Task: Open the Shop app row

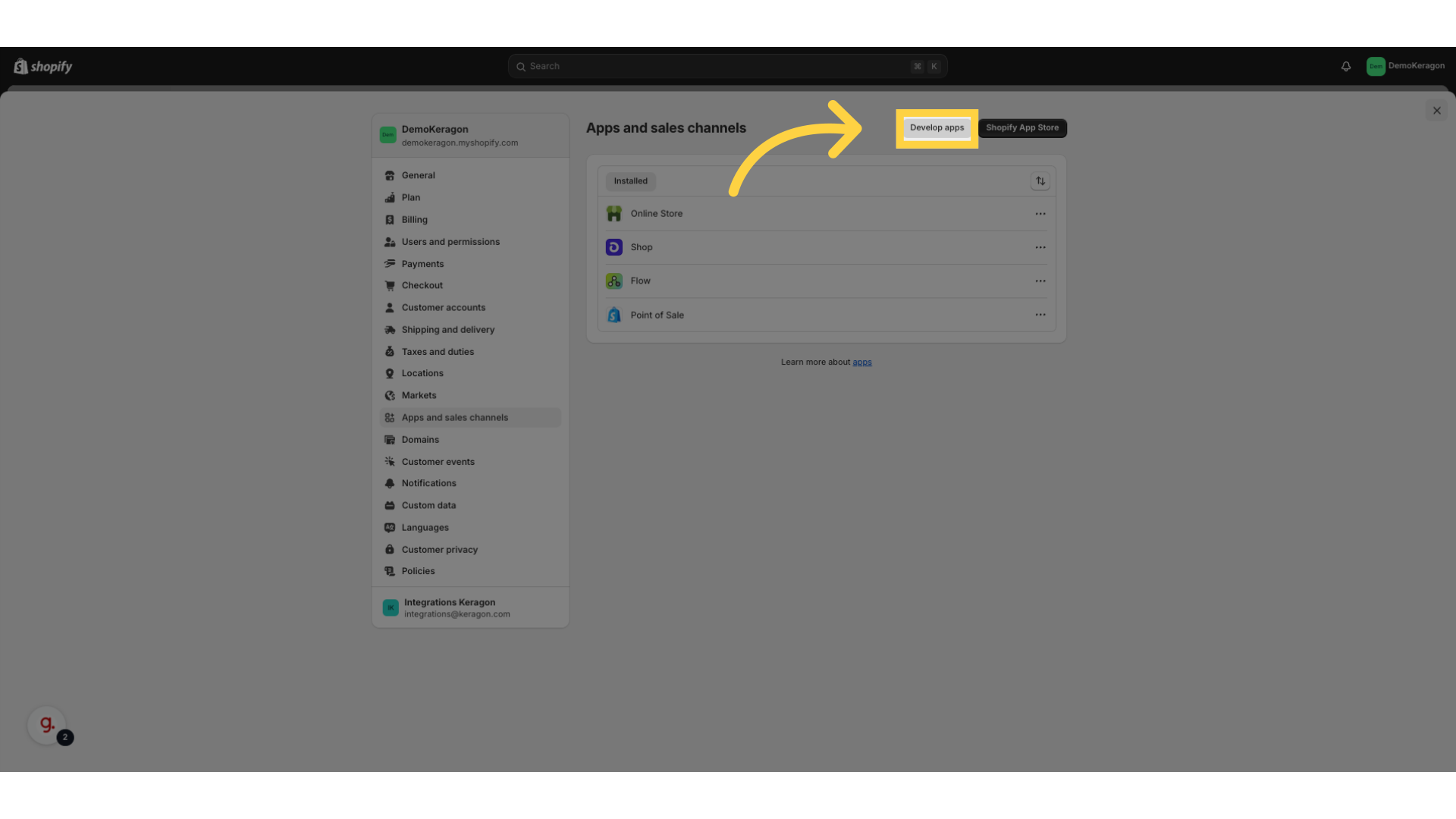Action: 827,247
